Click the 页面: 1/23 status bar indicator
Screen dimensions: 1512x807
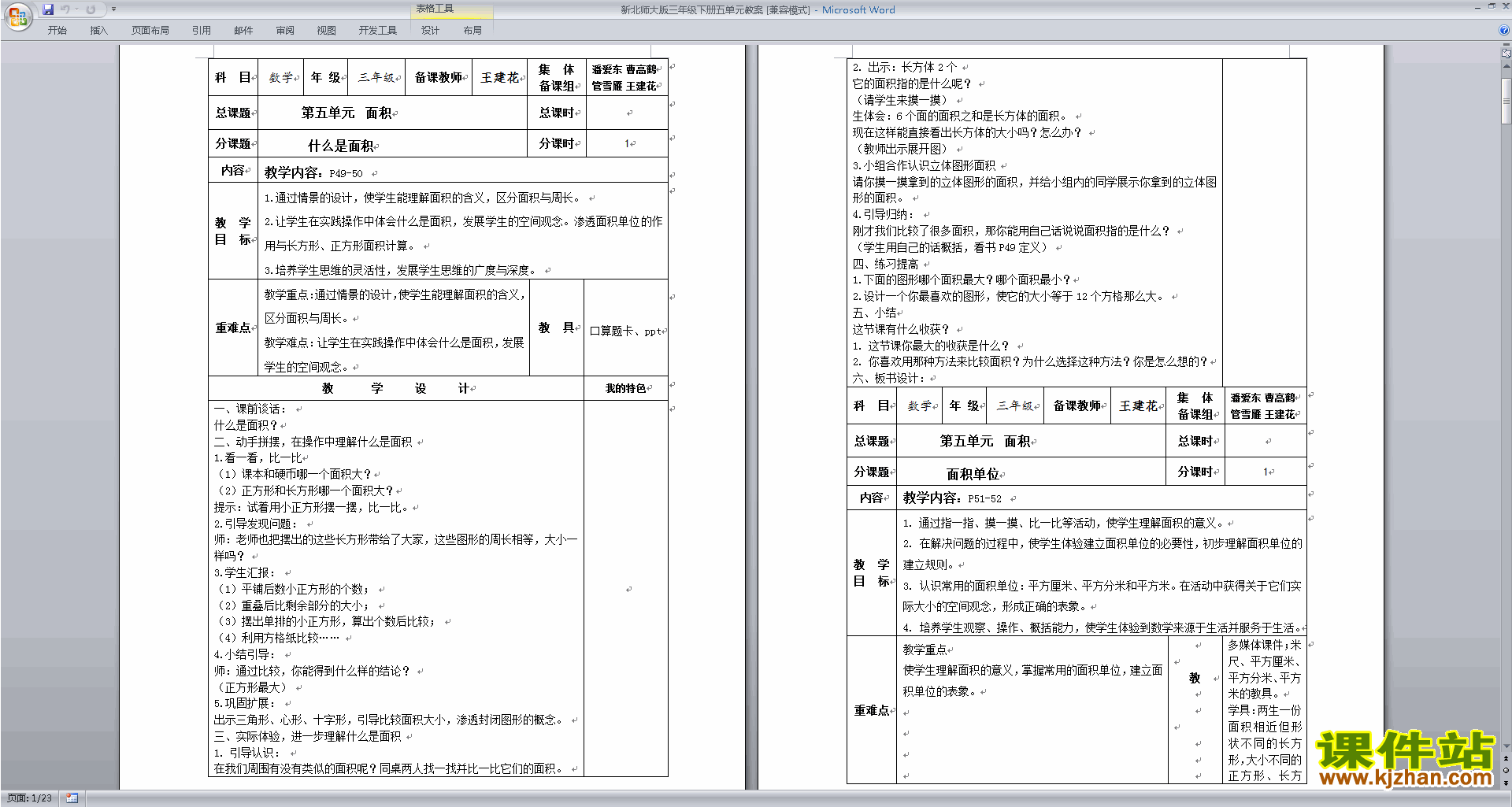[x=29, y=798]
